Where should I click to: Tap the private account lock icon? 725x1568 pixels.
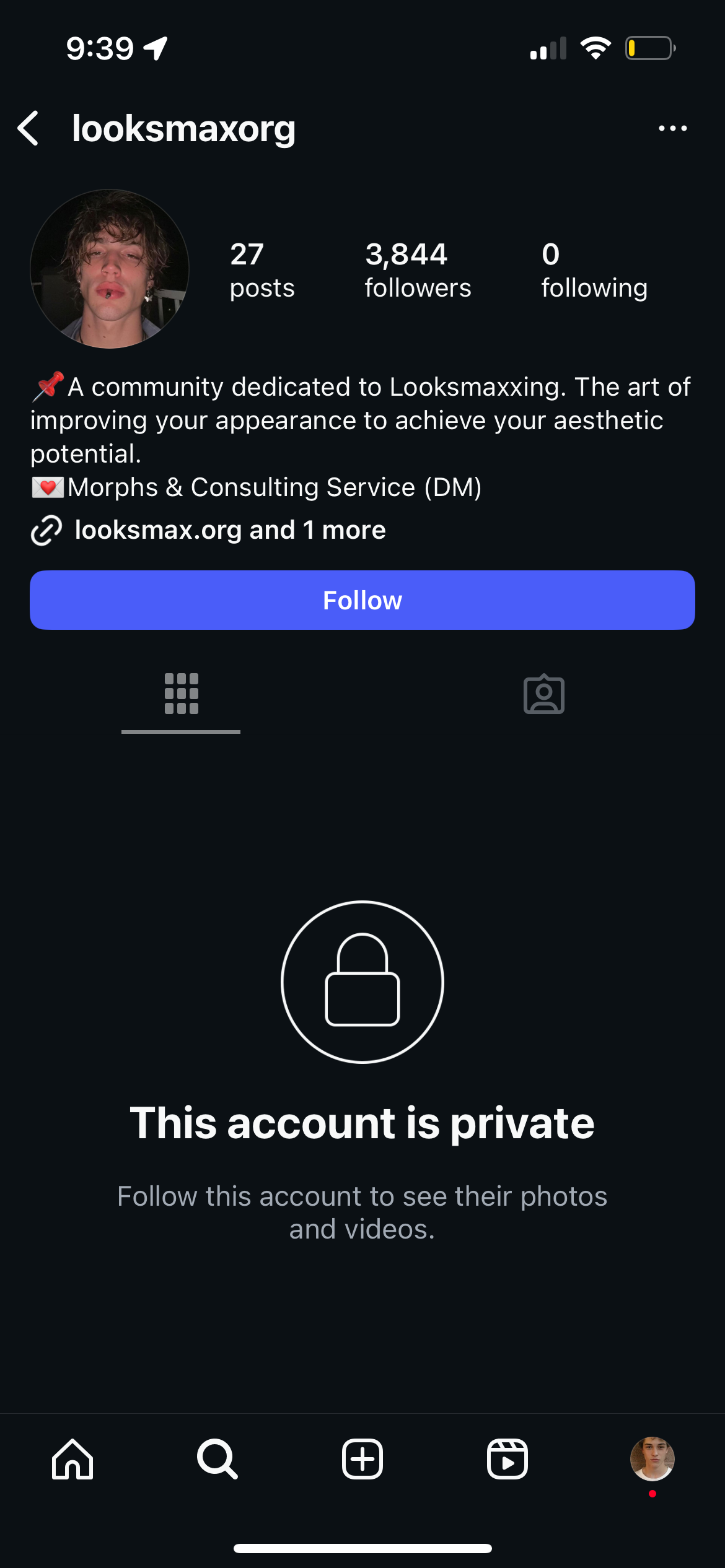pos(362,982)
